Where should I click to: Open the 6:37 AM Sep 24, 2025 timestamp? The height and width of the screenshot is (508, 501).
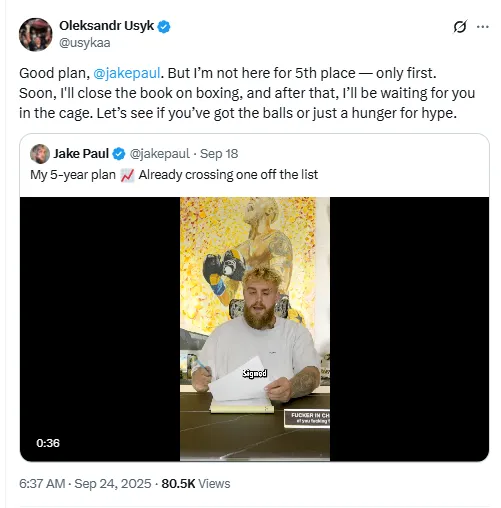pyautogui.click(x=85, y=484)
